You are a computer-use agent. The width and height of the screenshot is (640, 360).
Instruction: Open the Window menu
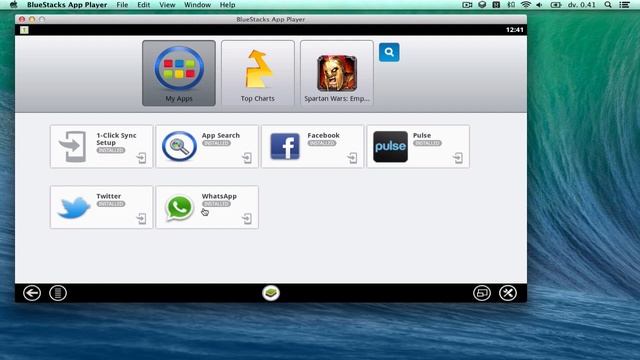click(x=197, y=5)
